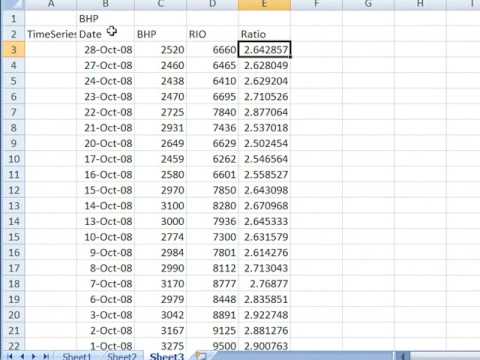Click previous sheet navigation arrow
Image resolution: width=480 pixels, height=360 pixels.
pyautogui.click(x=22, y=356)
